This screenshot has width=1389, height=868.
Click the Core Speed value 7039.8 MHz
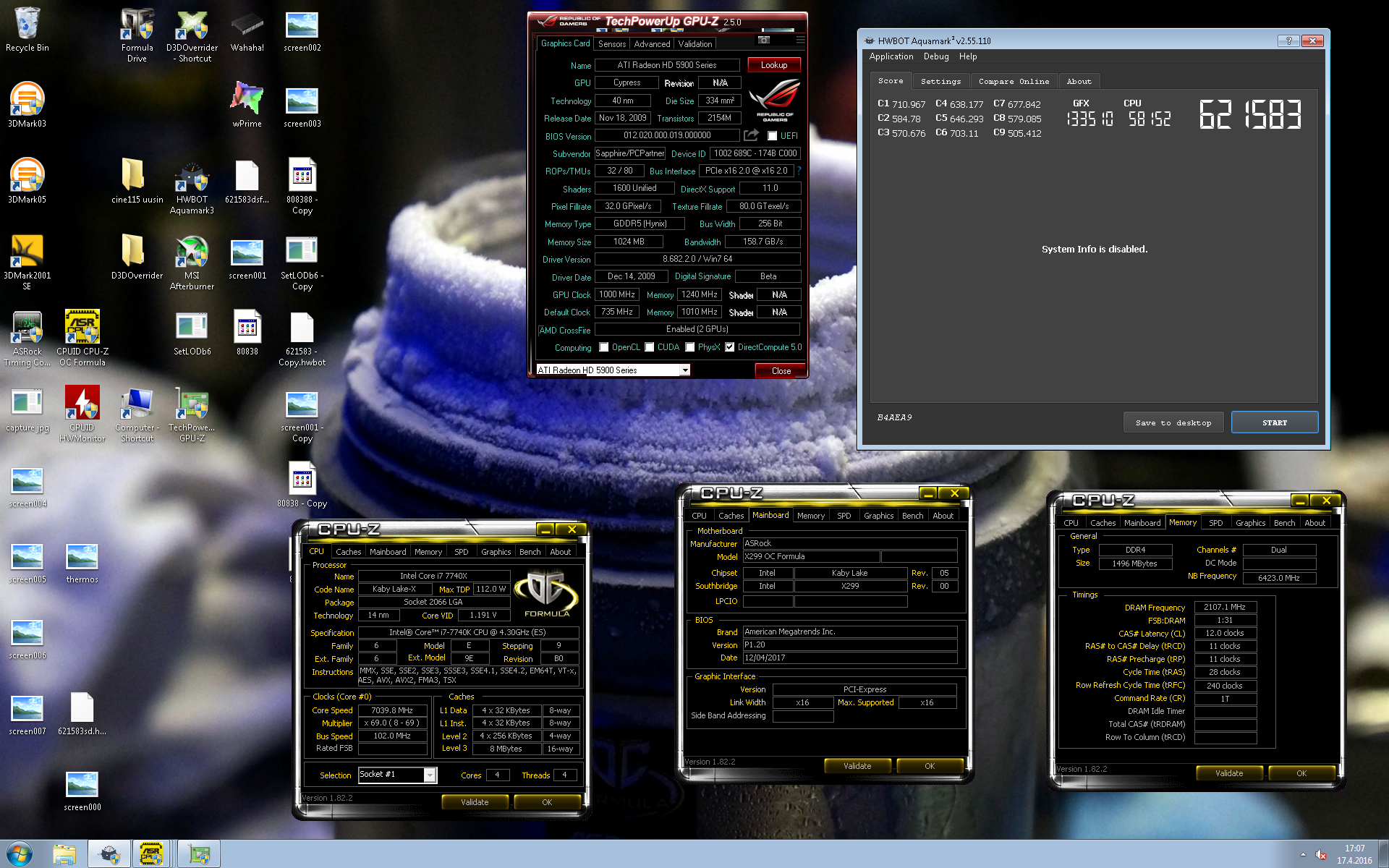pyautogui.click(x=391, y=710)
